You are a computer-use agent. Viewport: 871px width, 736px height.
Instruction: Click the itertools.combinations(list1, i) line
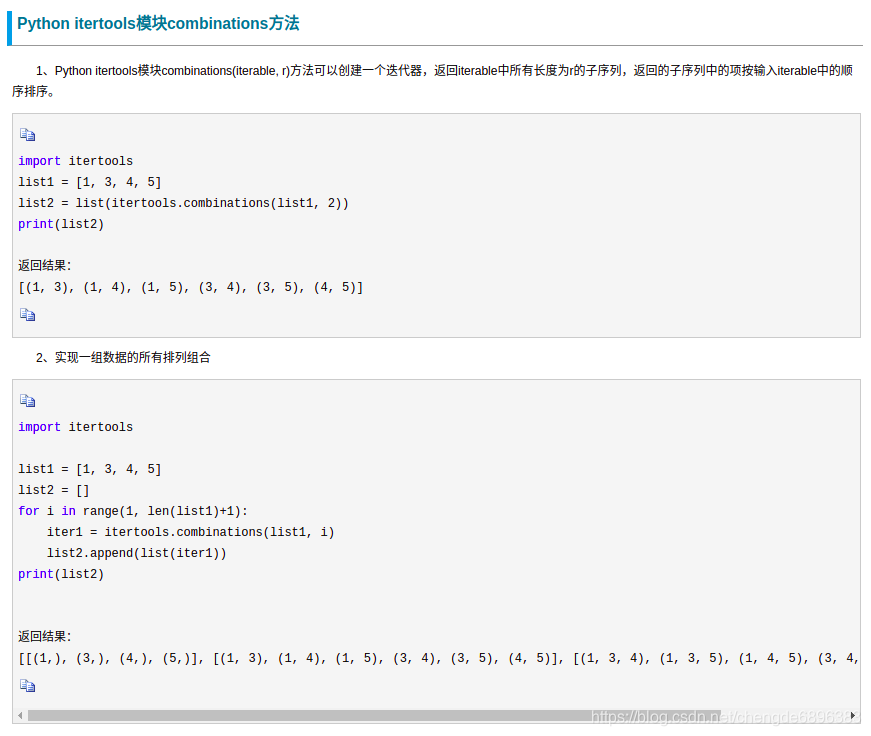point(188,531)
